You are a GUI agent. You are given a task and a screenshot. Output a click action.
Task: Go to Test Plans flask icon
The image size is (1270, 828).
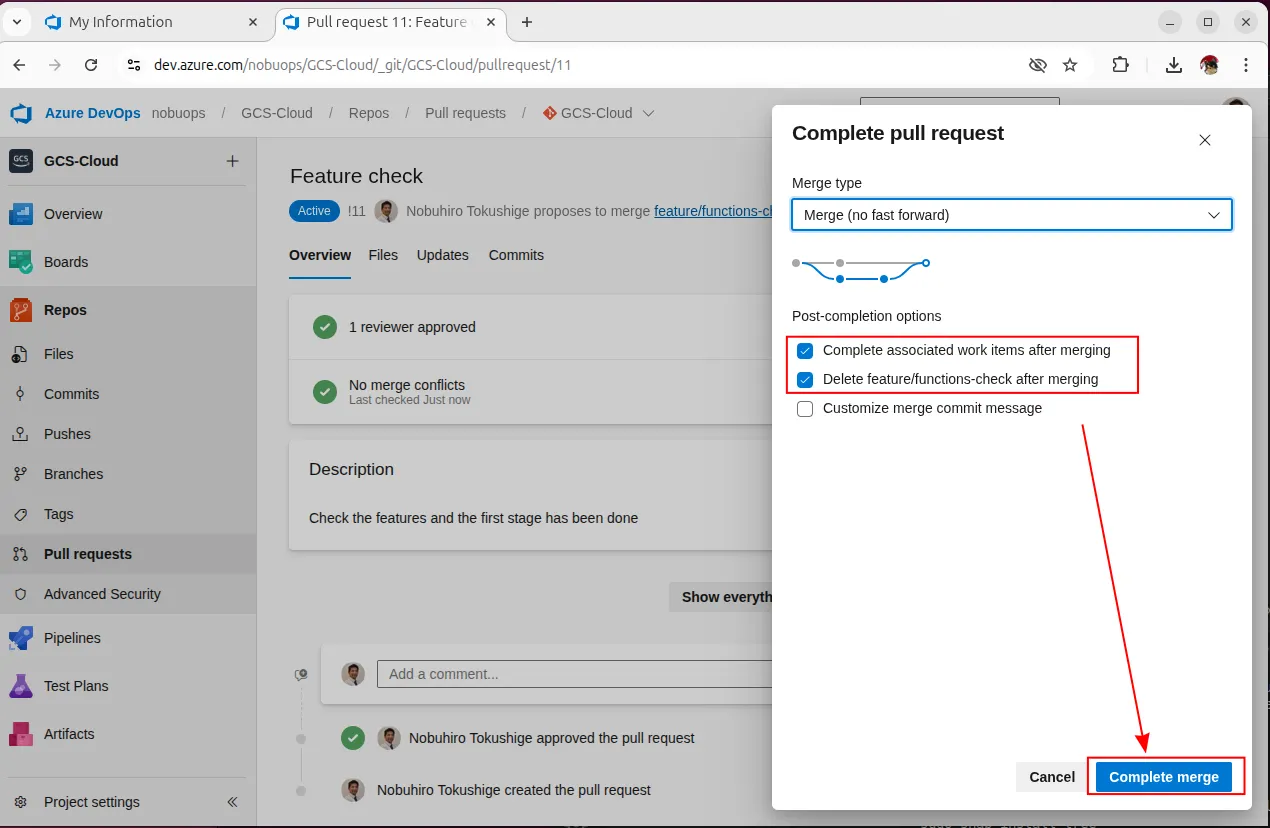(21, 686)
